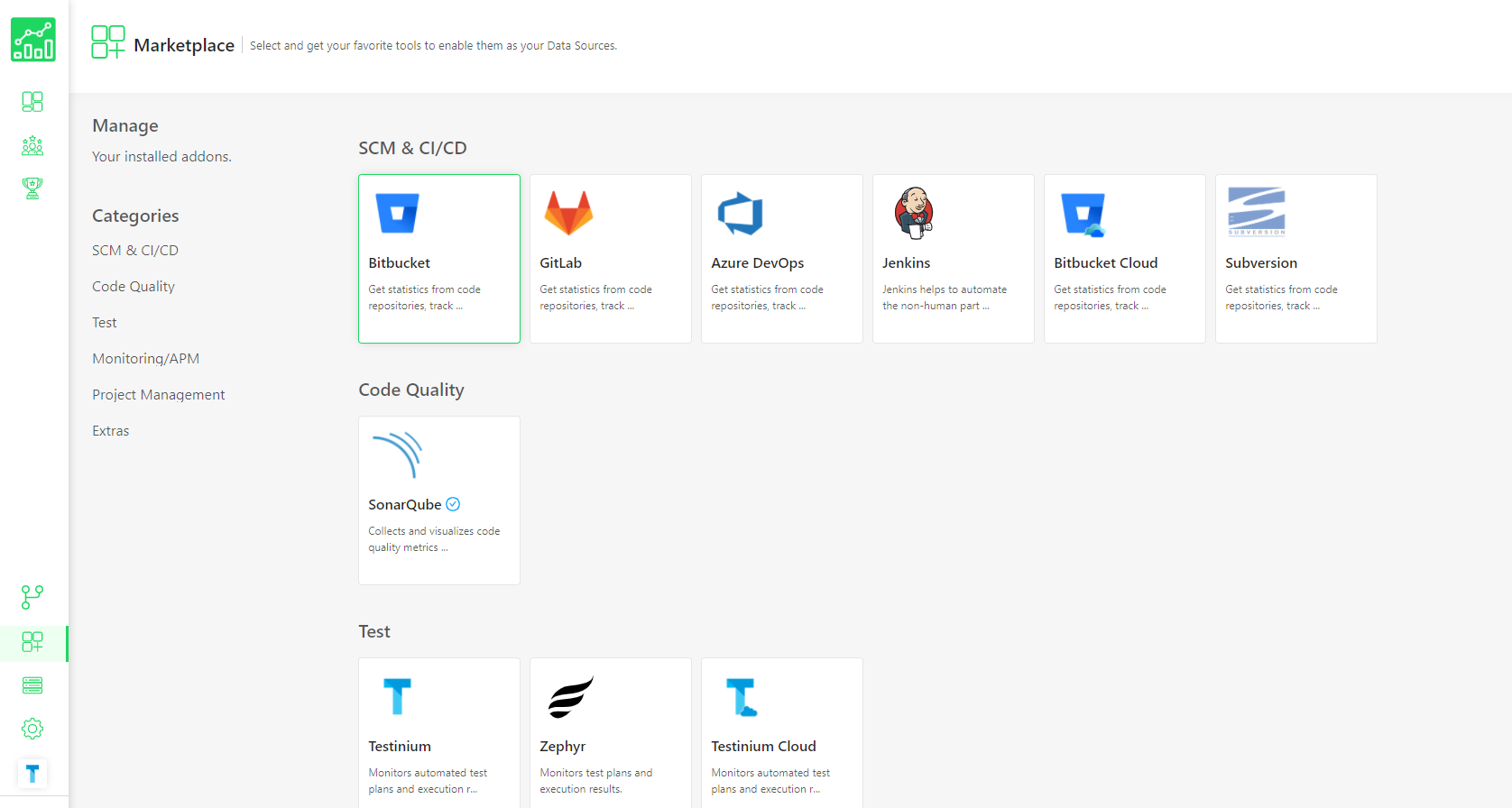Open the settings gear in the sidebar
The width and height of the screenshot is (1512, 808).
coord(32,729)
